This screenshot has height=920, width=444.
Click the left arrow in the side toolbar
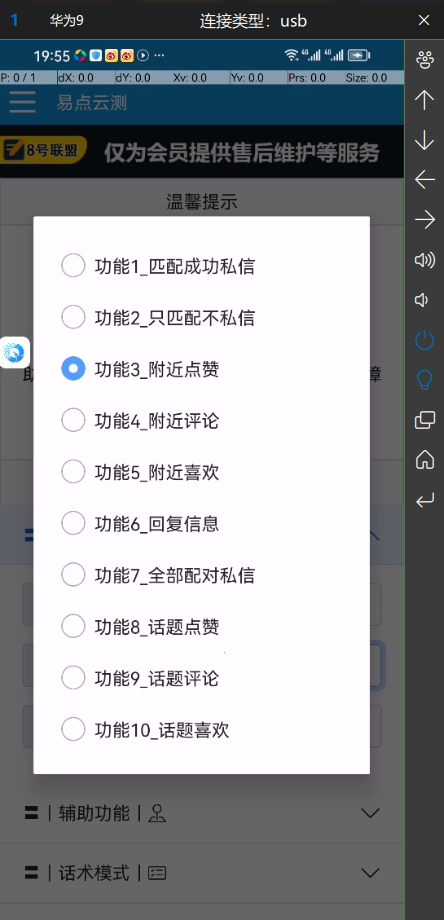click(x=424, y=180)
